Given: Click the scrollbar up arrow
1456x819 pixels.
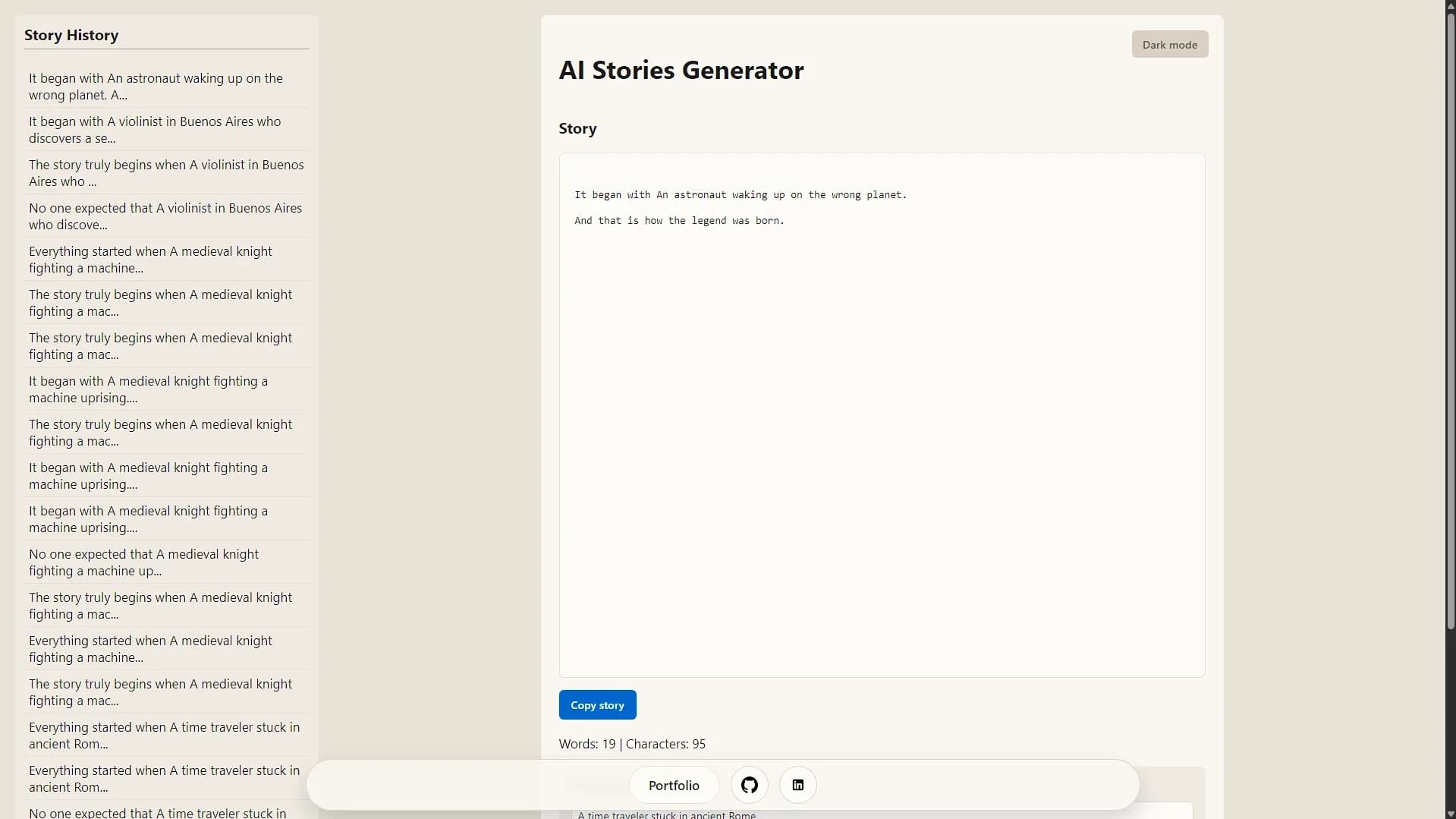Looking at the screenshot, I should click(x=1450, y=5).
